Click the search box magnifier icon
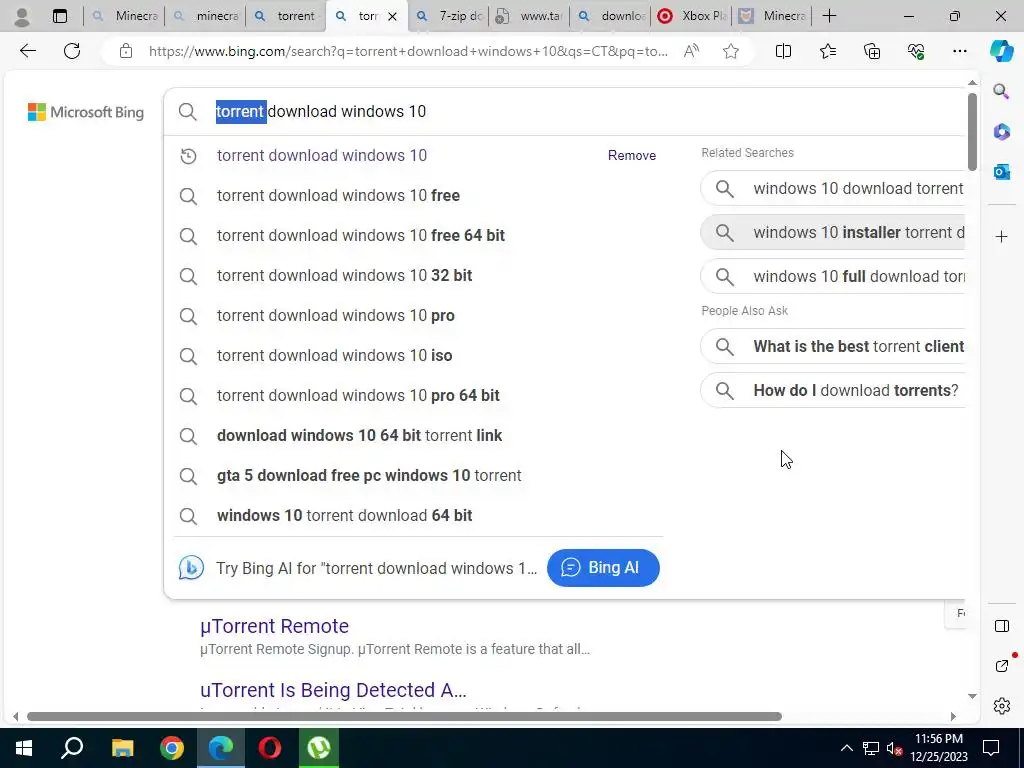The image size is (1024, 768). [x=187, y=112]
